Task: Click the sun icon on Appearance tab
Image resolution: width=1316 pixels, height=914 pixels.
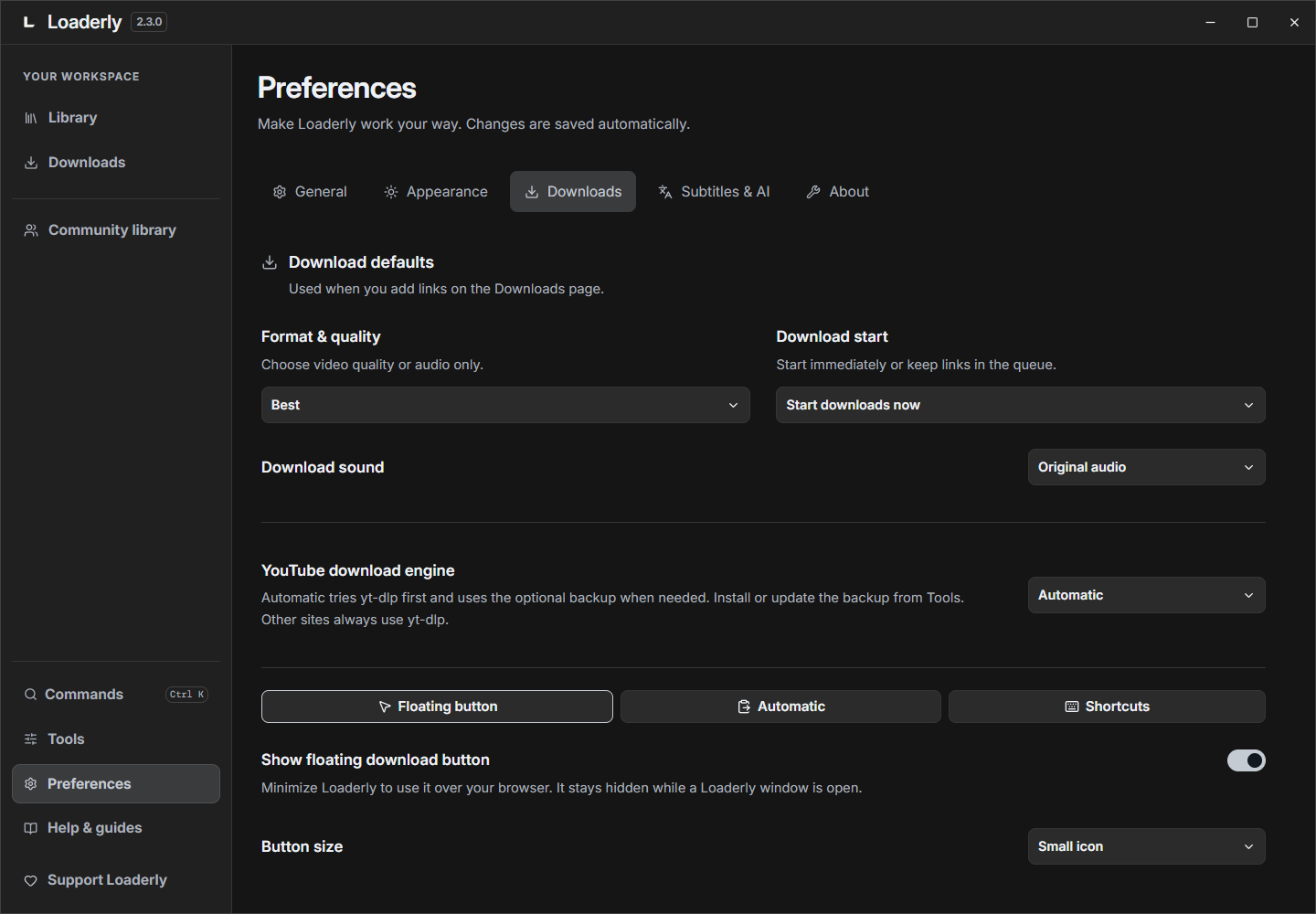Action: click(x=391, y=192)
